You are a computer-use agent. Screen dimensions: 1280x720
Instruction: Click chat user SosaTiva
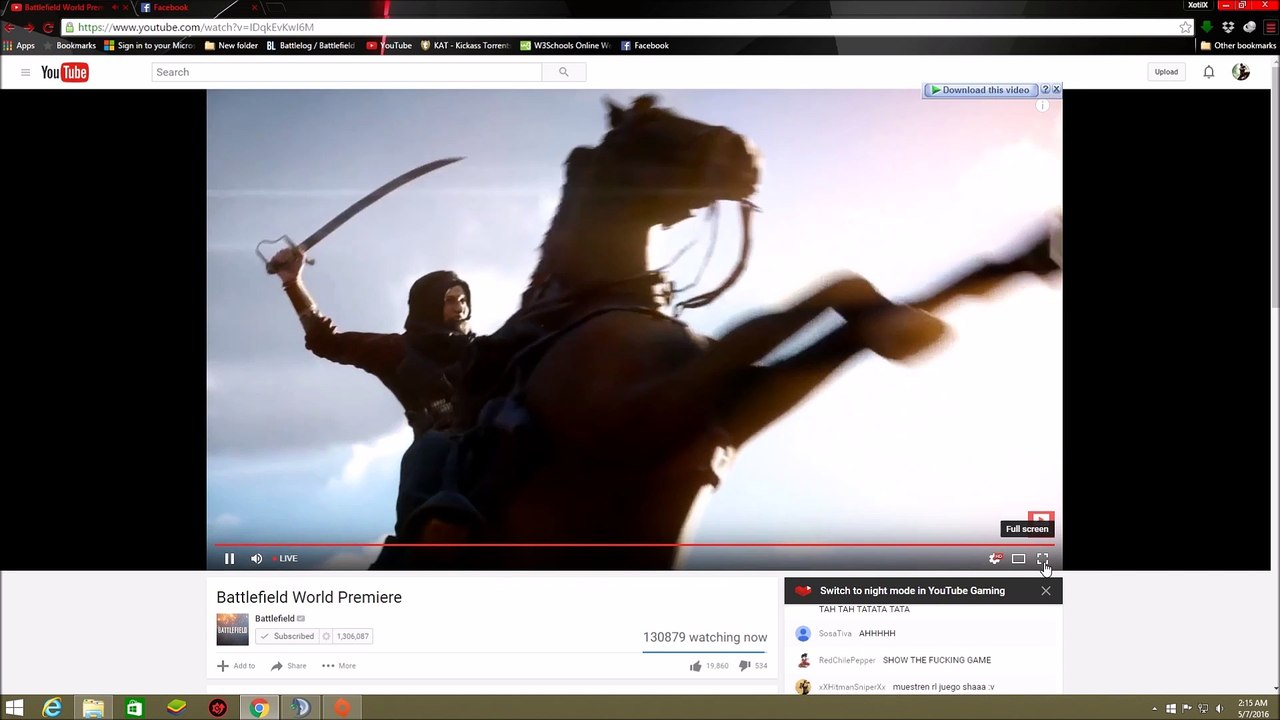point(835,634)
